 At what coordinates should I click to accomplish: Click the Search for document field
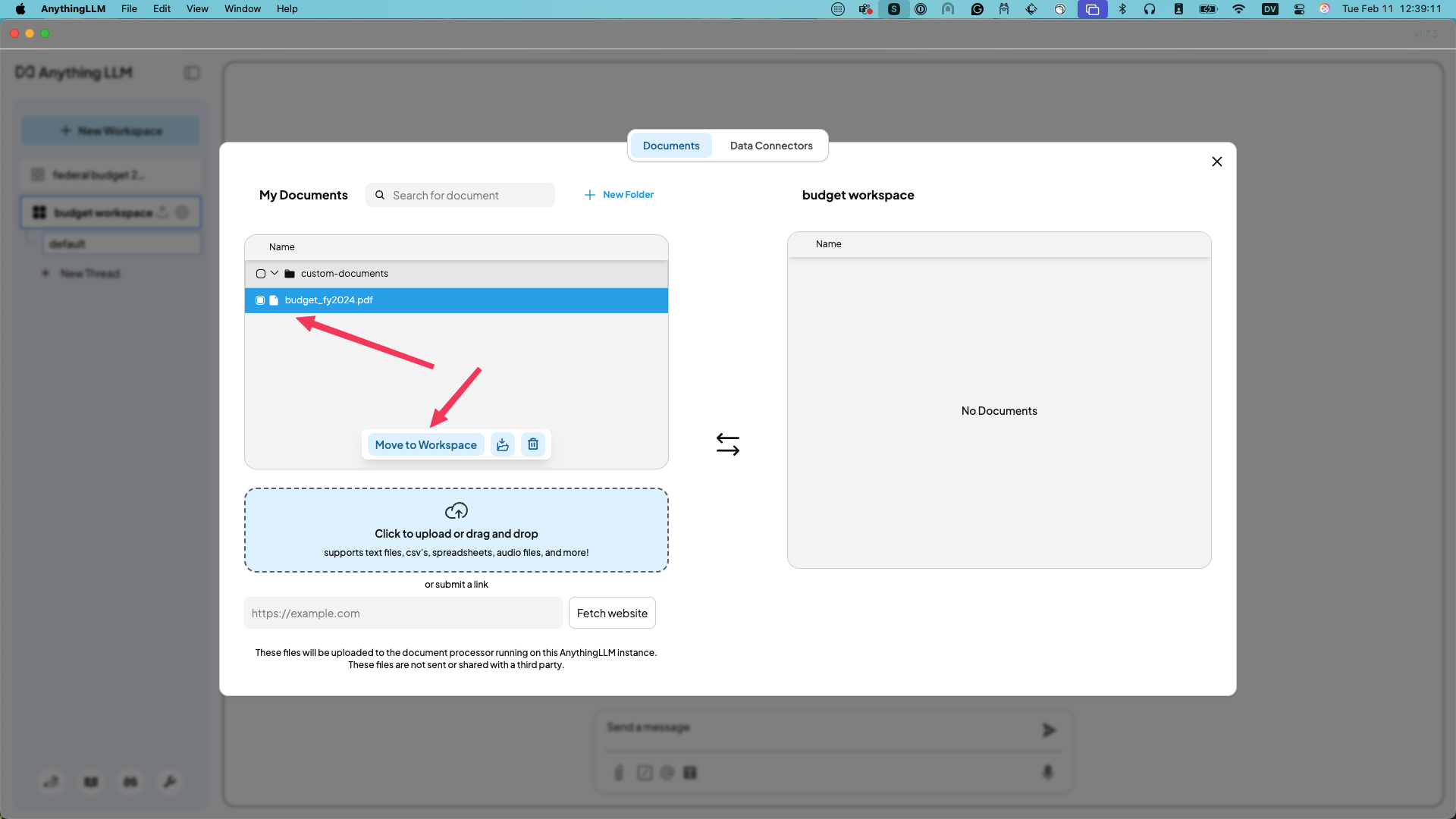point(460,195)
